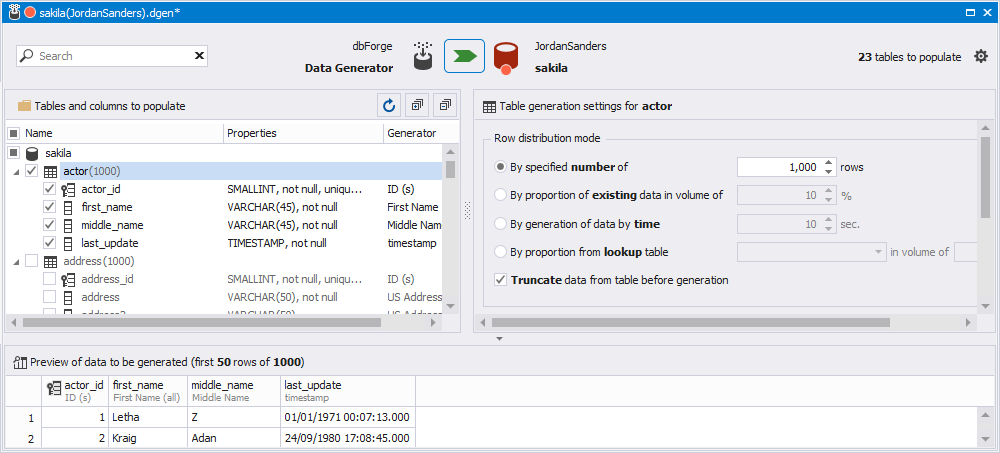Click the key icon beside address_id in the tree
This screenshot has width=1000, height=453.
68,279
